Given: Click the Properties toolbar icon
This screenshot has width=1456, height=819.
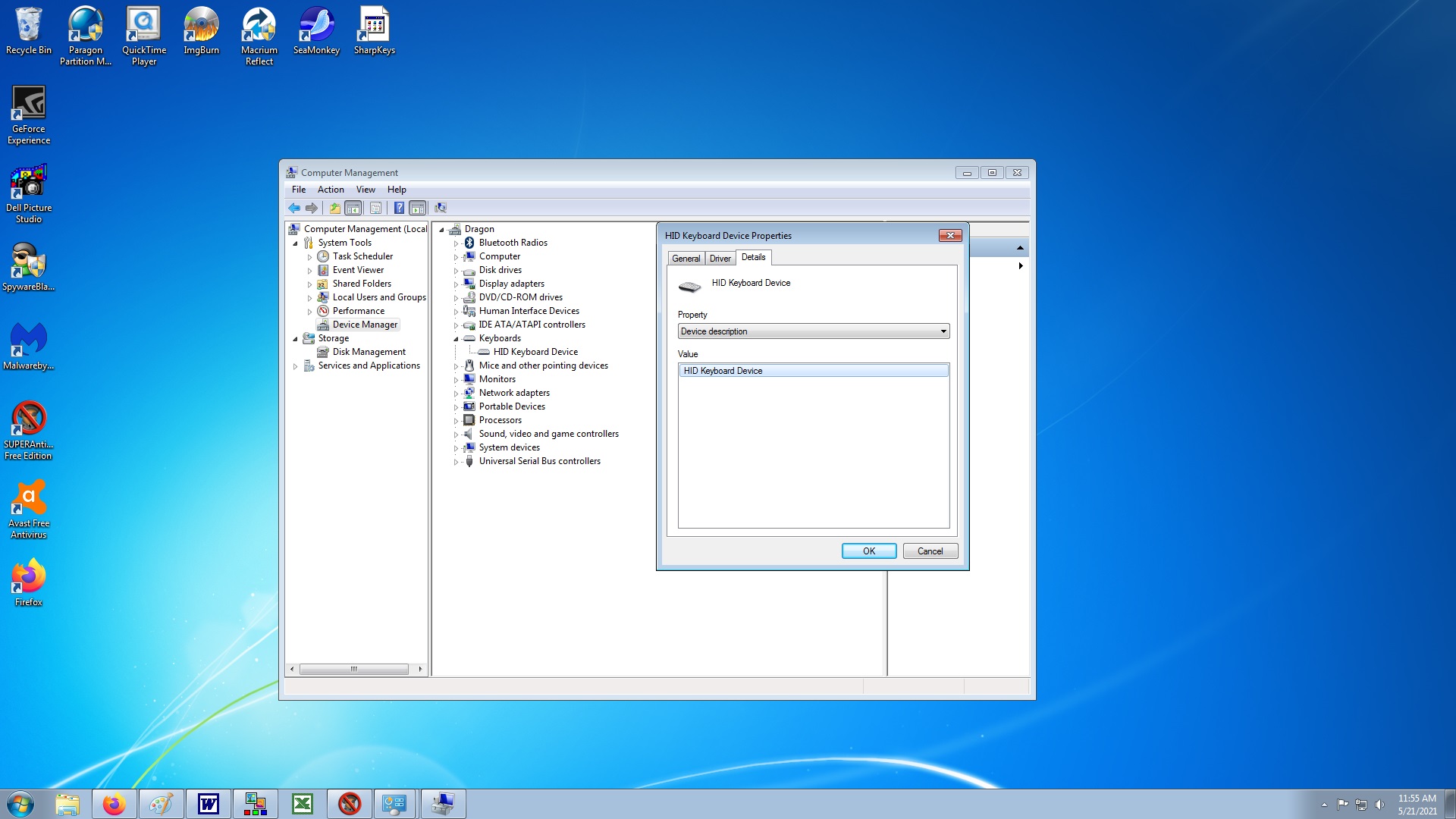Looking at the screenshot, I should 375,208.
